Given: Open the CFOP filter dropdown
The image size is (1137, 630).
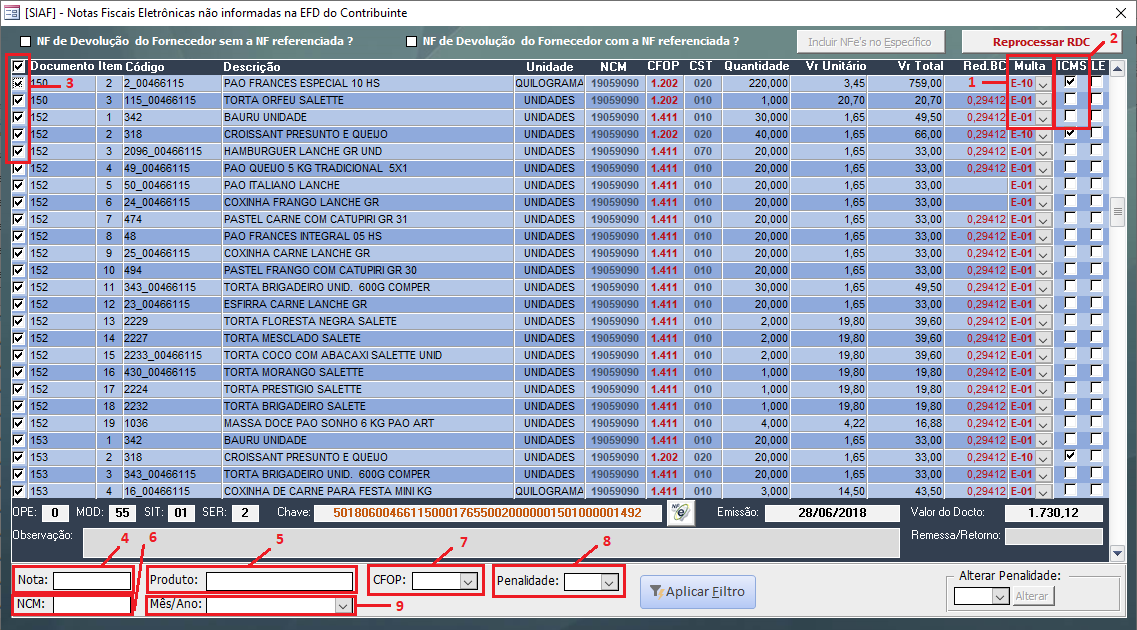Looking at the screenshot, I should [468, 581].
